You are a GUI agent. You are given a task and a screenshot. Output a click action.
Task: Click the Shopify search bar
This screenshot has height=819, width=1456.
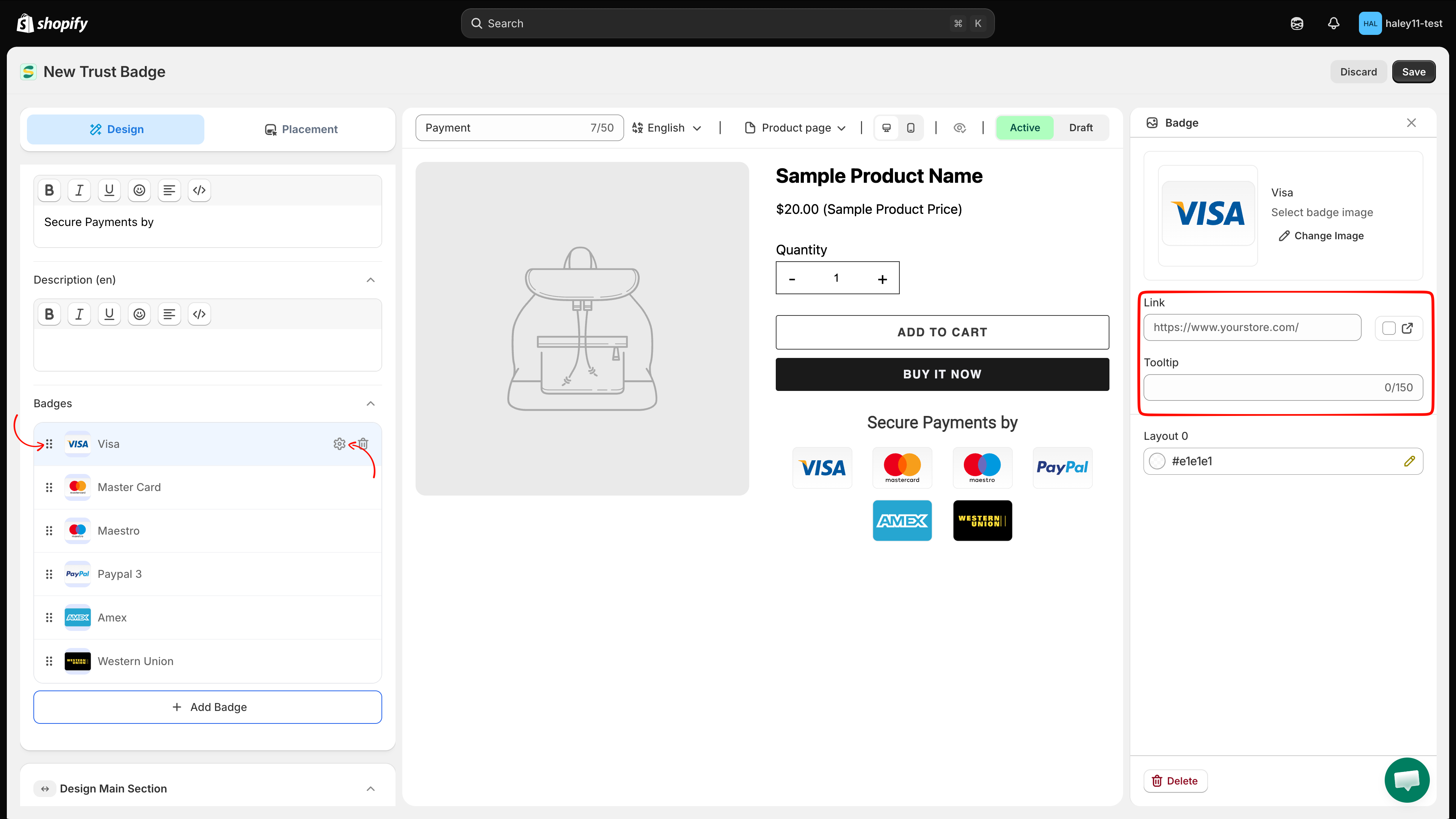point(728,23)
